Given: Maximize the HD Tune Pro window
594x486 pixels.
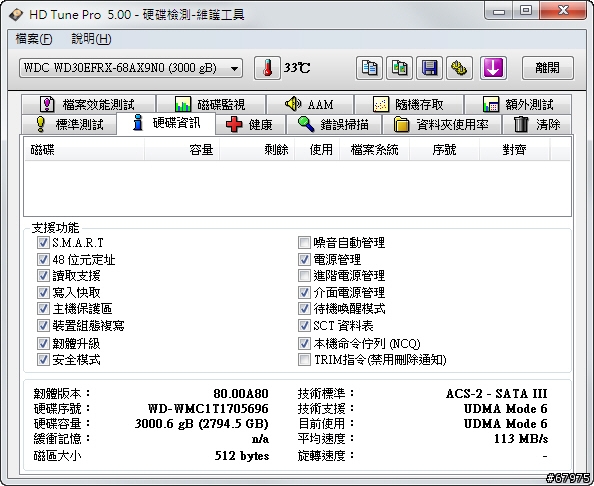Looking at the screenshot, I should (526, 11).
